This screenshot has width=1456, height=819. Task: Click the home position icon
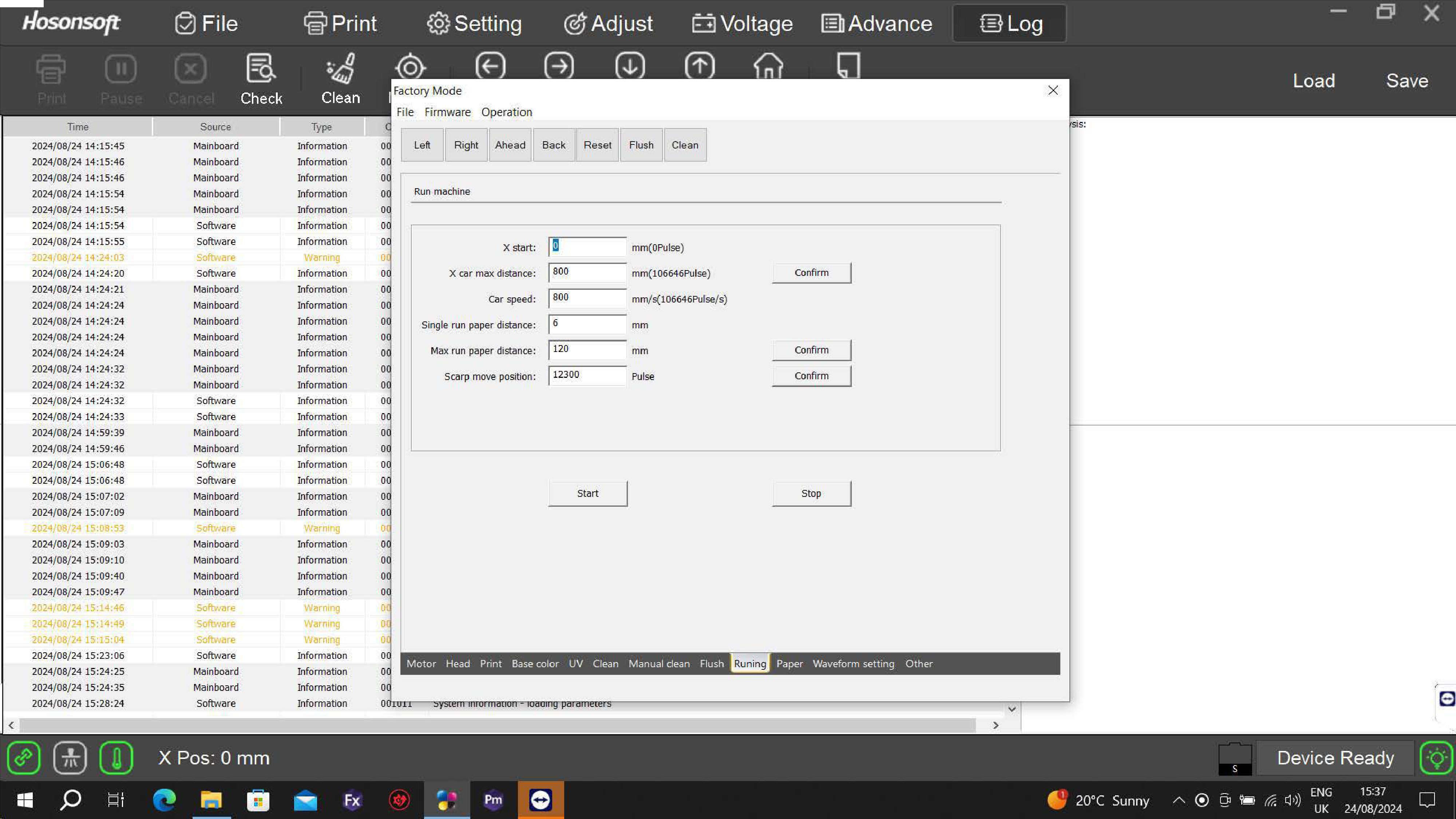[768, 66]
